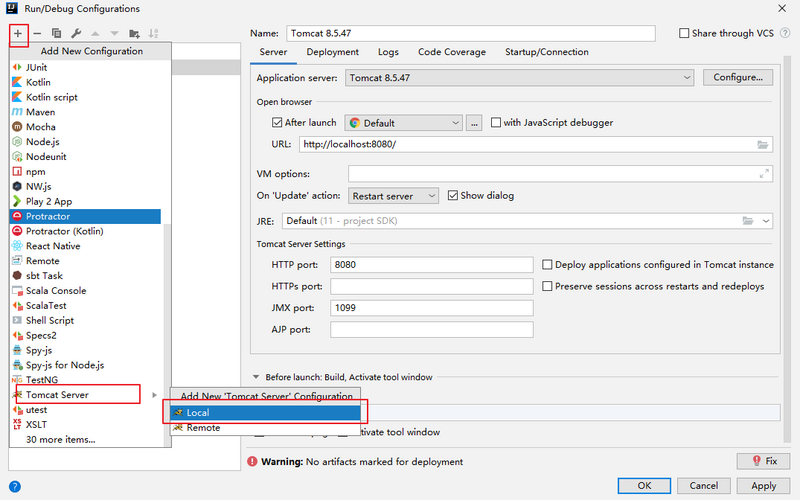Open On 'Update' action dropdown
This screenshot has width=800, height=500.
pyautogui.click(x=393, y=196)
